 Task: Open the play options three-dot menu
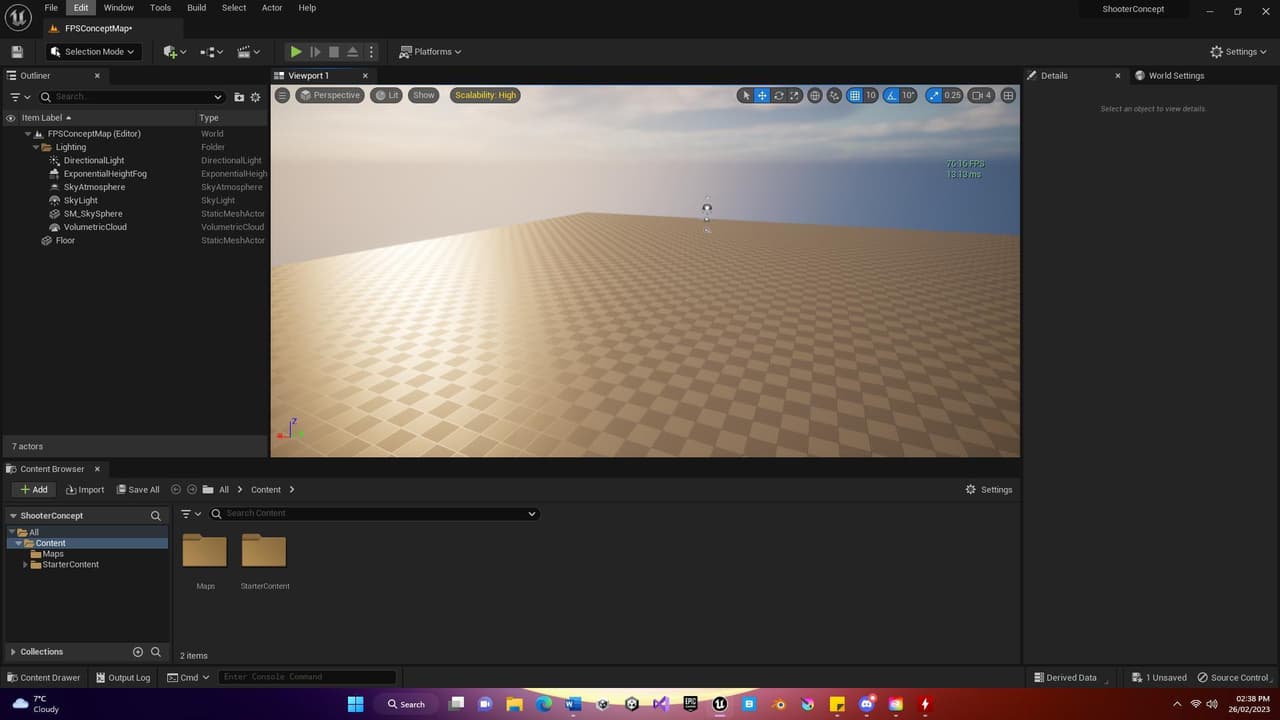pyautogui.click(x=371, y=52)
